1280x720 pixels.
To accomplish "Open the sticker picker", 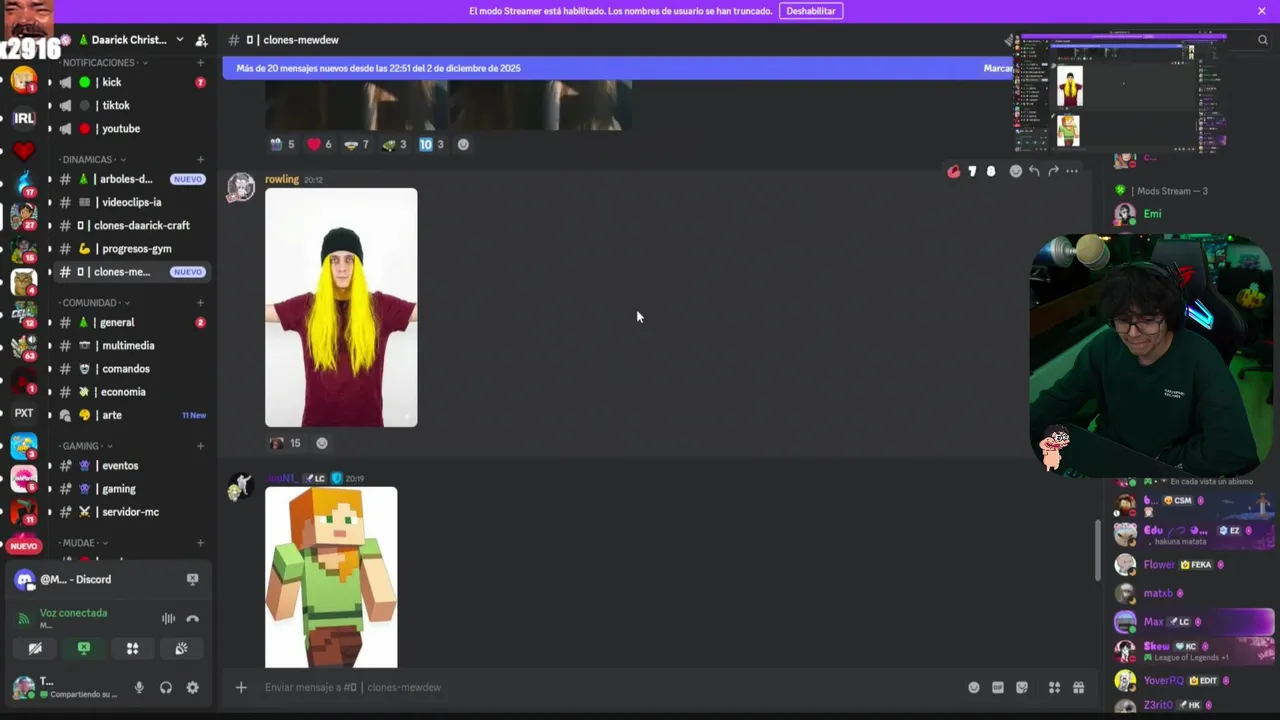I will point(1022,687).
